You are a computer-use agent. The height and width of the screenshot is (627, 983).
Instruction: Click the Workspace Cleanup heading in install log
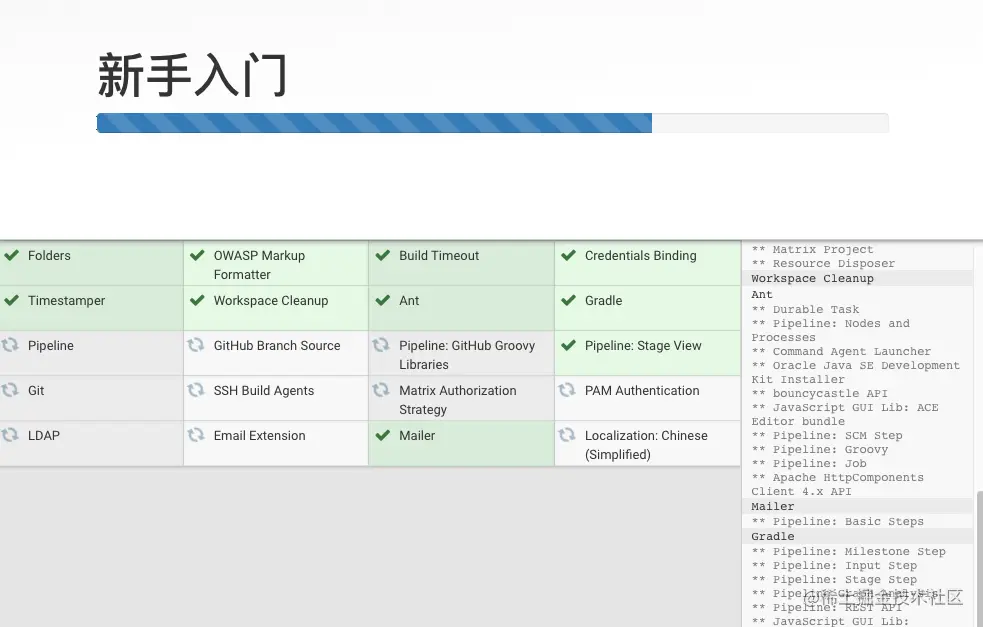pos(812,278)
